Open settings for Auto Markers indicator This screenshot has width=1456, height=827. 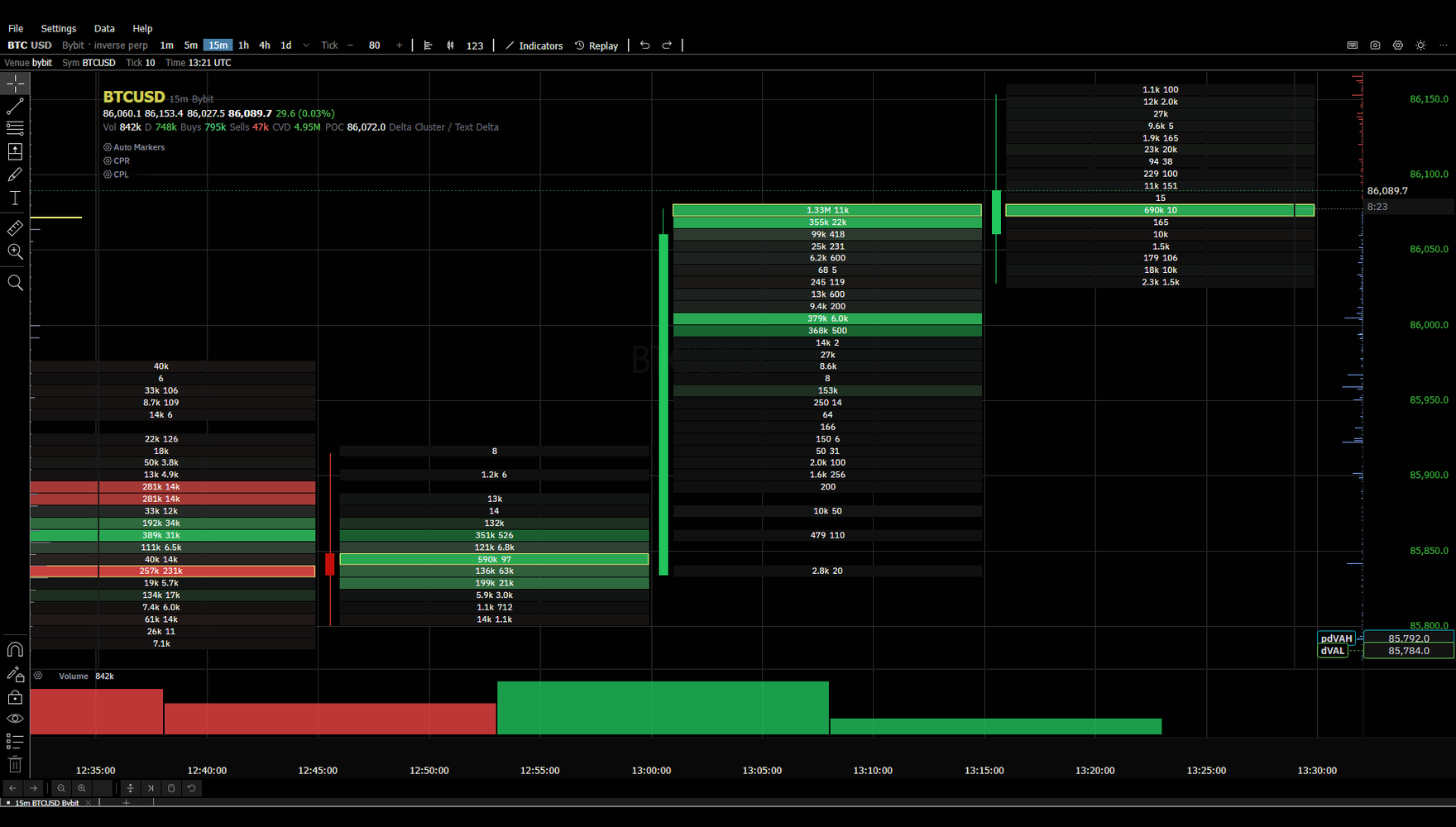pyautogui.click(x=108, y=147)
